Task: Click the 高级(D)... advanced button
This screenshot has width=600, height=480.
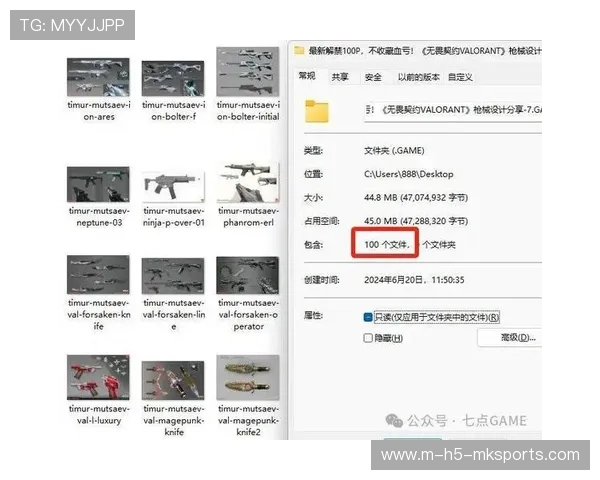Action: tap(510, 338)
